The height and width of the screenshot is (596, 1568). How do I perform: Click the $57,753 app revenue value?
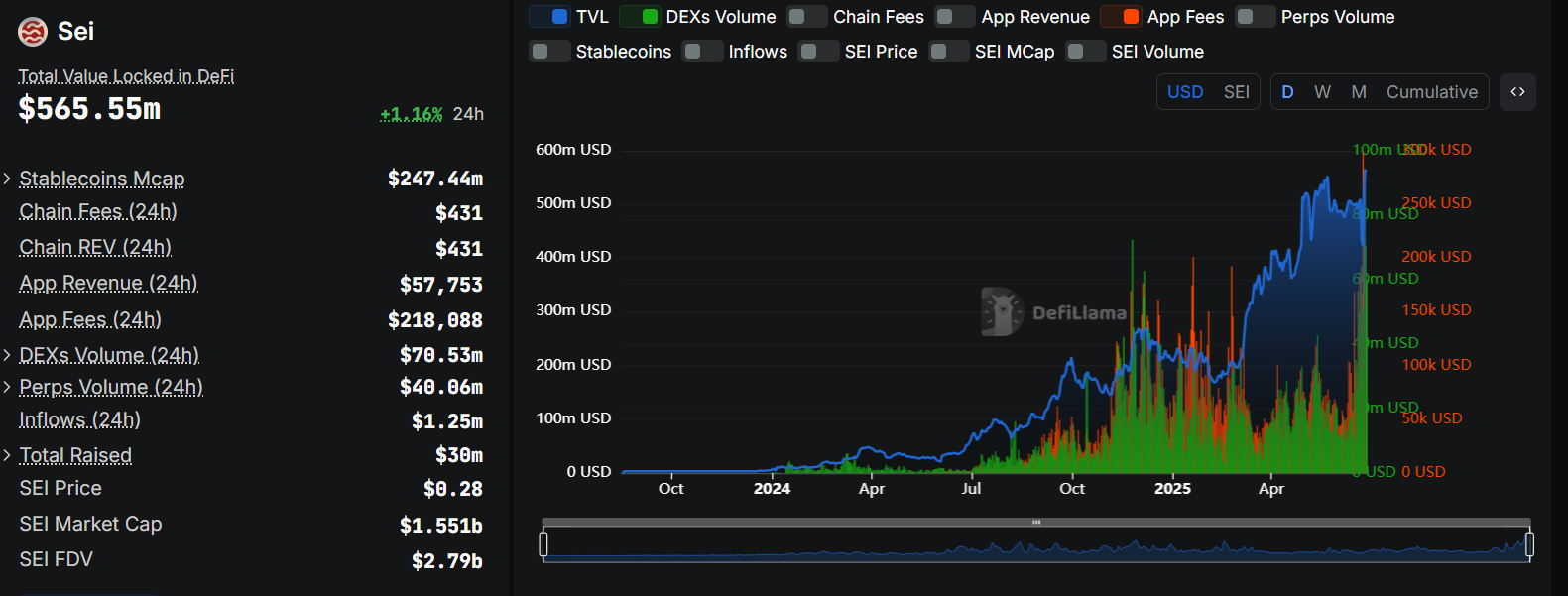441,285
